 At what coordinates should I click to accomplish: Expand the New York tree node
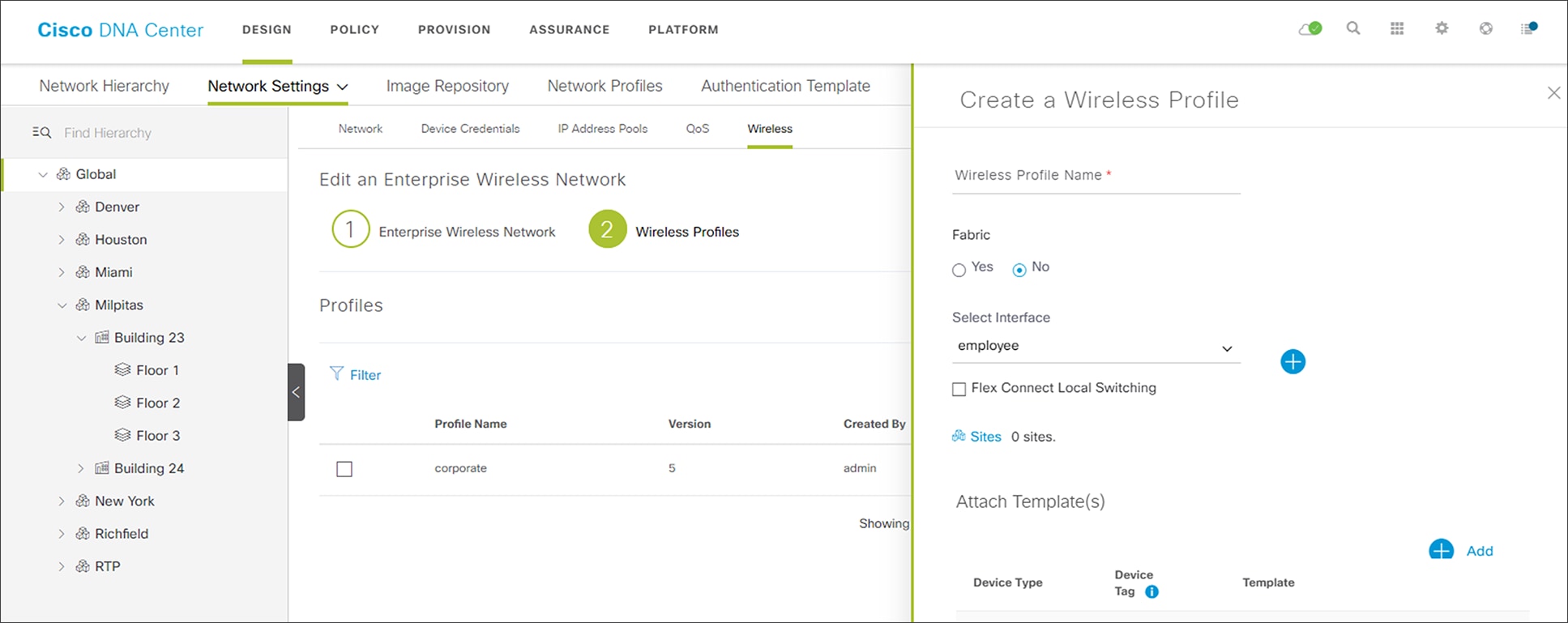tap(62, 501)
